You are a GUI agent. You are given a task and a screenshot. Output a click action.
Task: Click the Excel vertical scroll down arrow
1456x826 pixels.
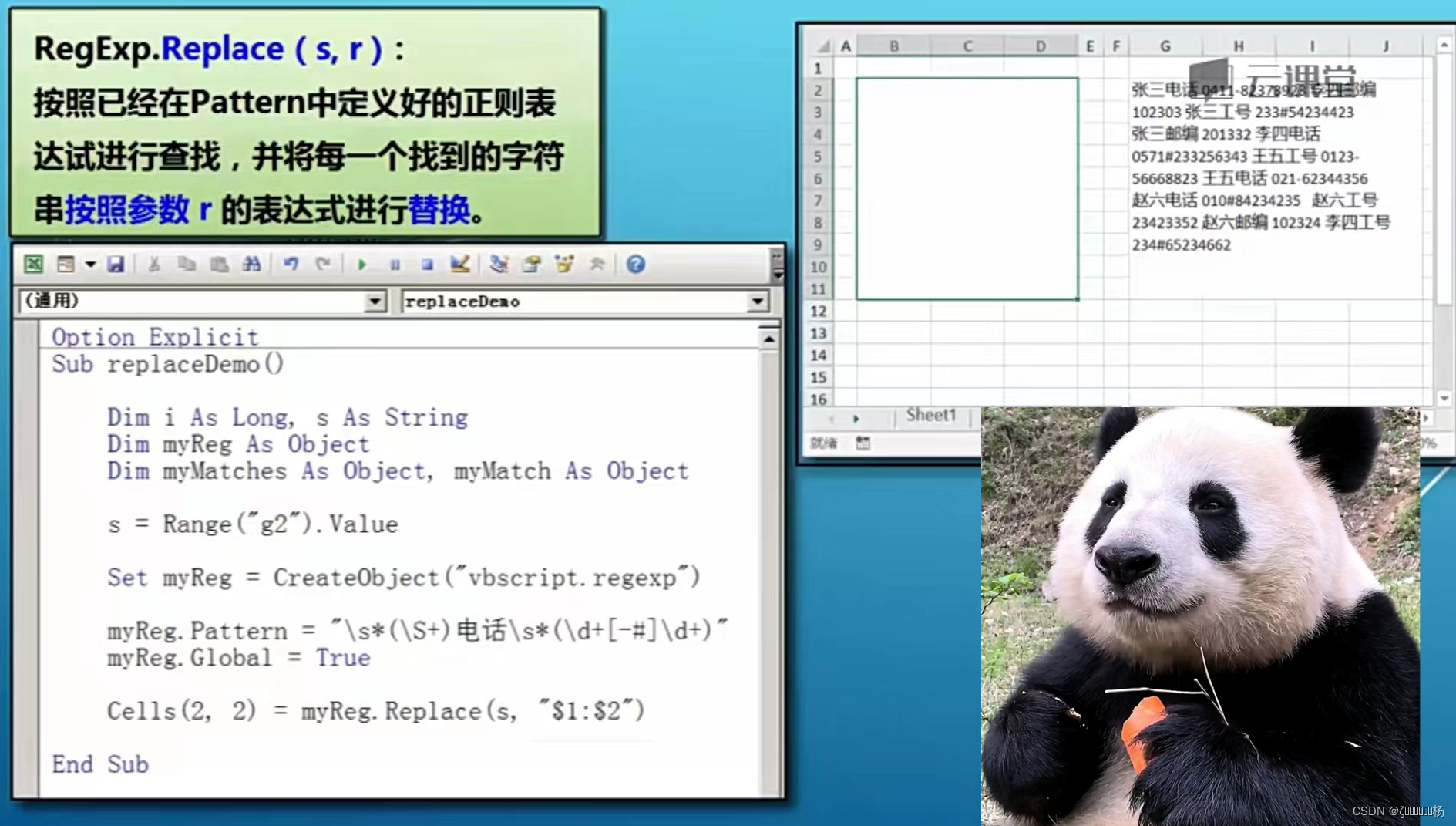(1444, 398)
